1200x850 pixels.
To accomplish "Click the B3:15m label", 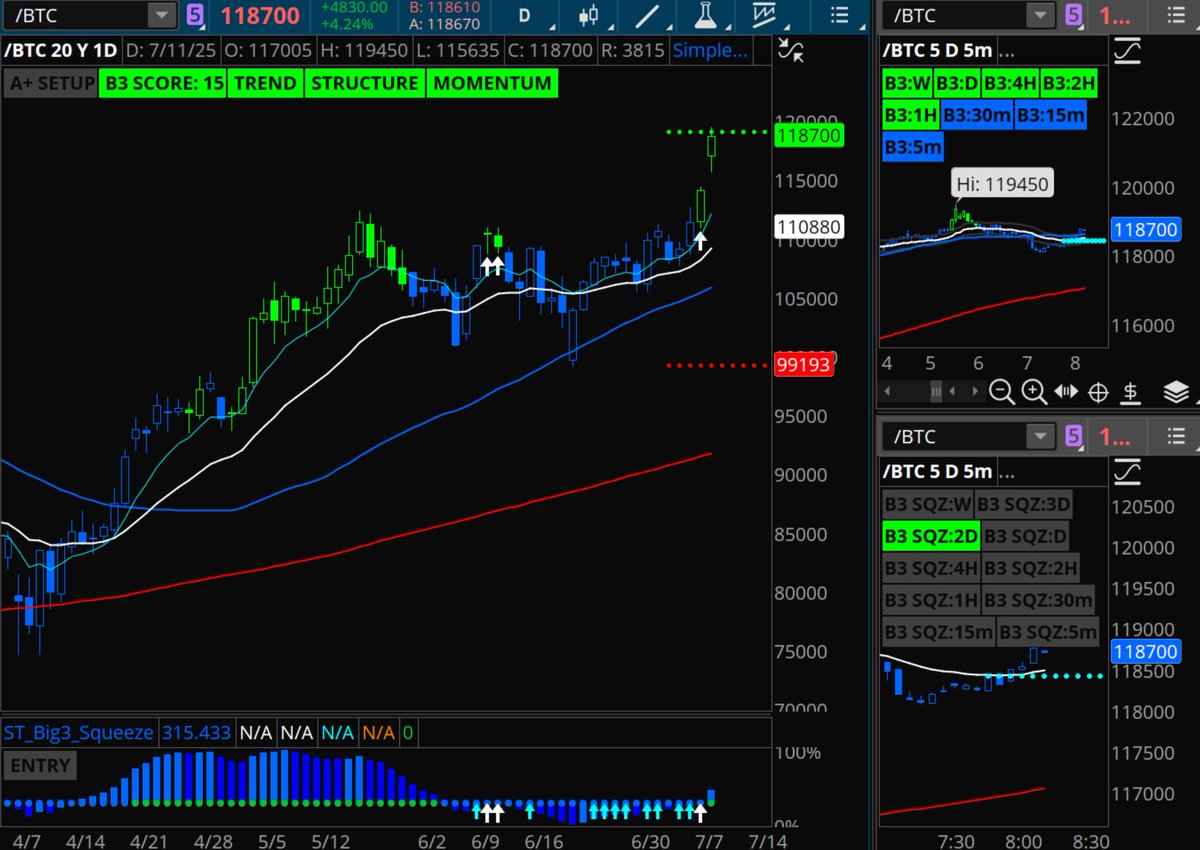I will [1050, 116].
